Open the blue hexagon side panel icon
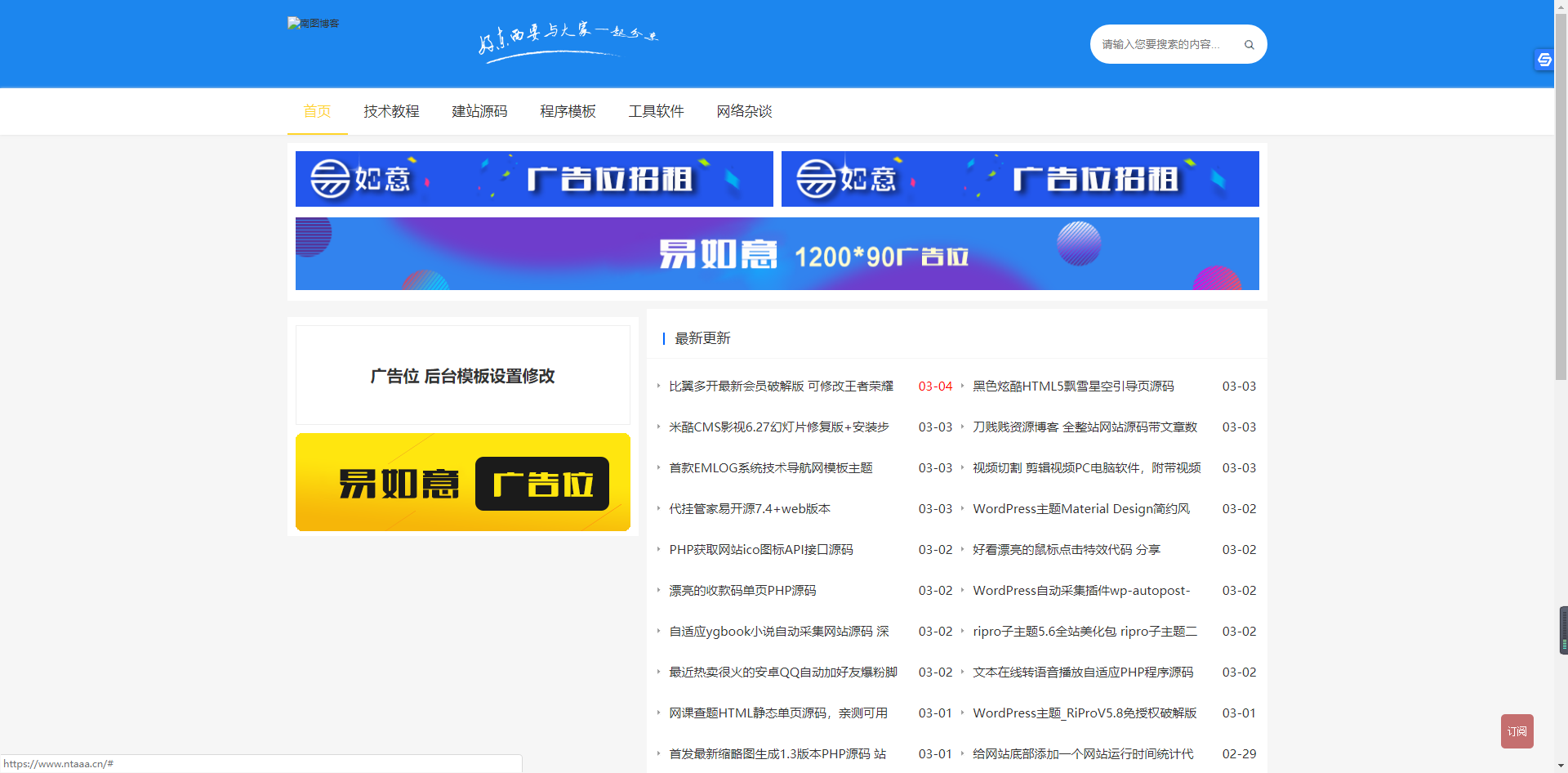This screenshot has width=1568, height=773. point(1543,59)
